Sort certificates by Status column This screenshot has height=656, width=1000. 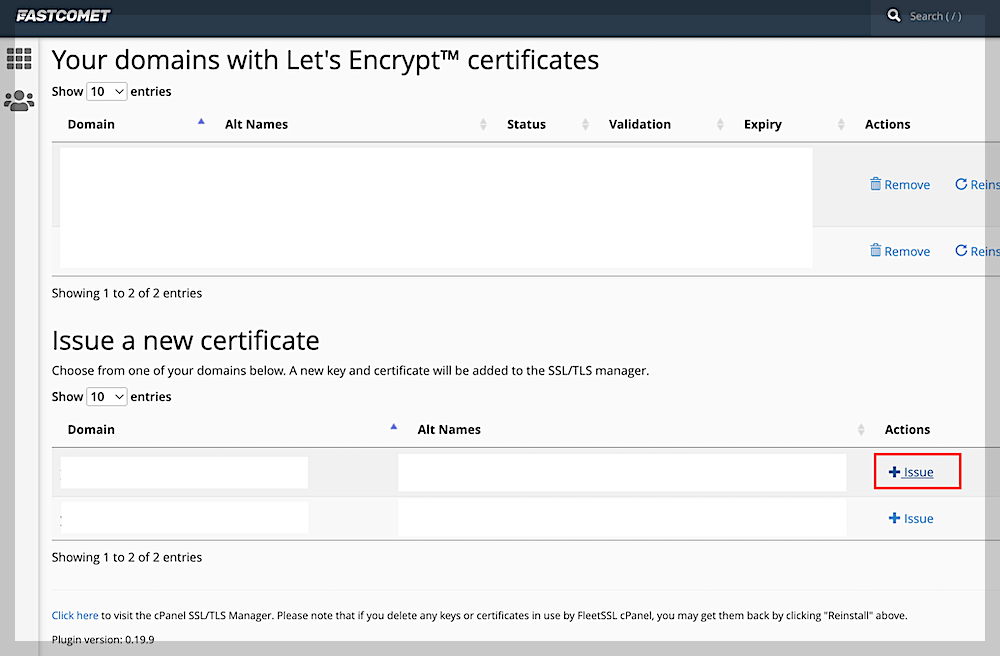click(526, 124)
